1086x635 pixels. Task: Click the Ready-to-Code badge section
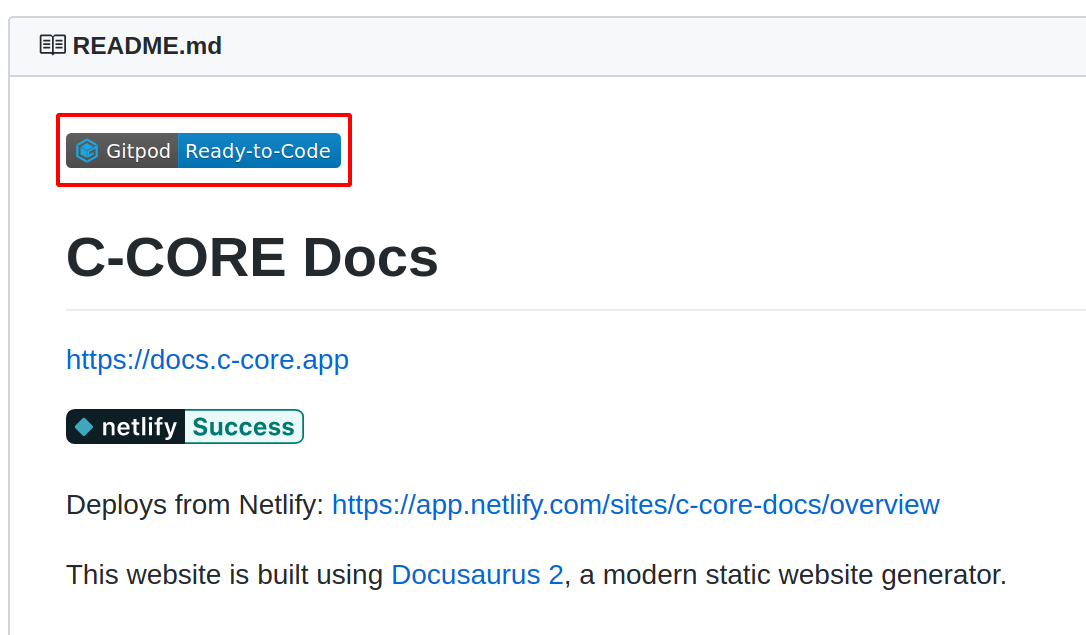coord(258,151)
